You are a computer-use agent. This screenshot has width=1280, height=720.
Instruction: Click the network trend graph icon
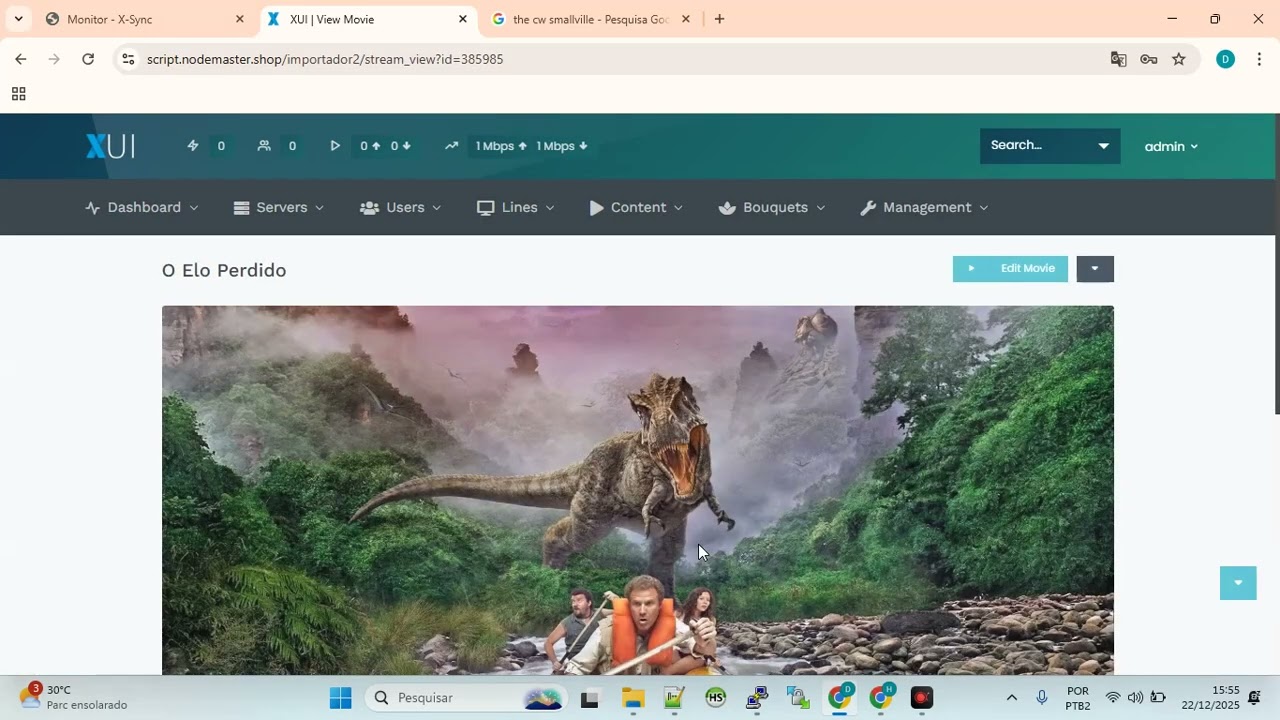point(452,146)
